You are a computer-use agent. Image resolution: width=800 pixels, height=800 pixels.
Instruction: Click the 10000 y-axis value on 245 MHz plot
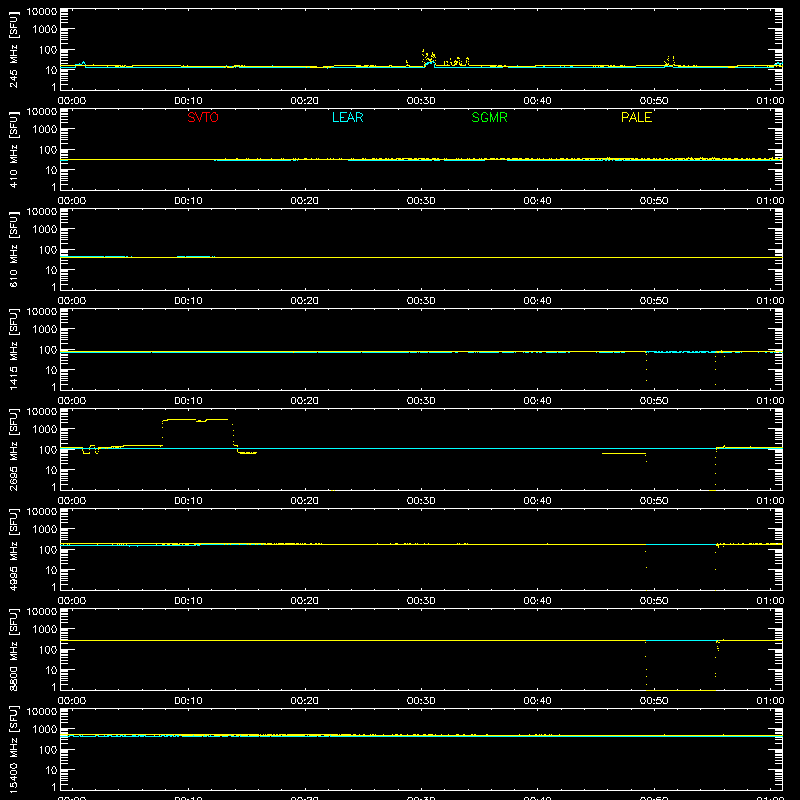pos(42,12)
